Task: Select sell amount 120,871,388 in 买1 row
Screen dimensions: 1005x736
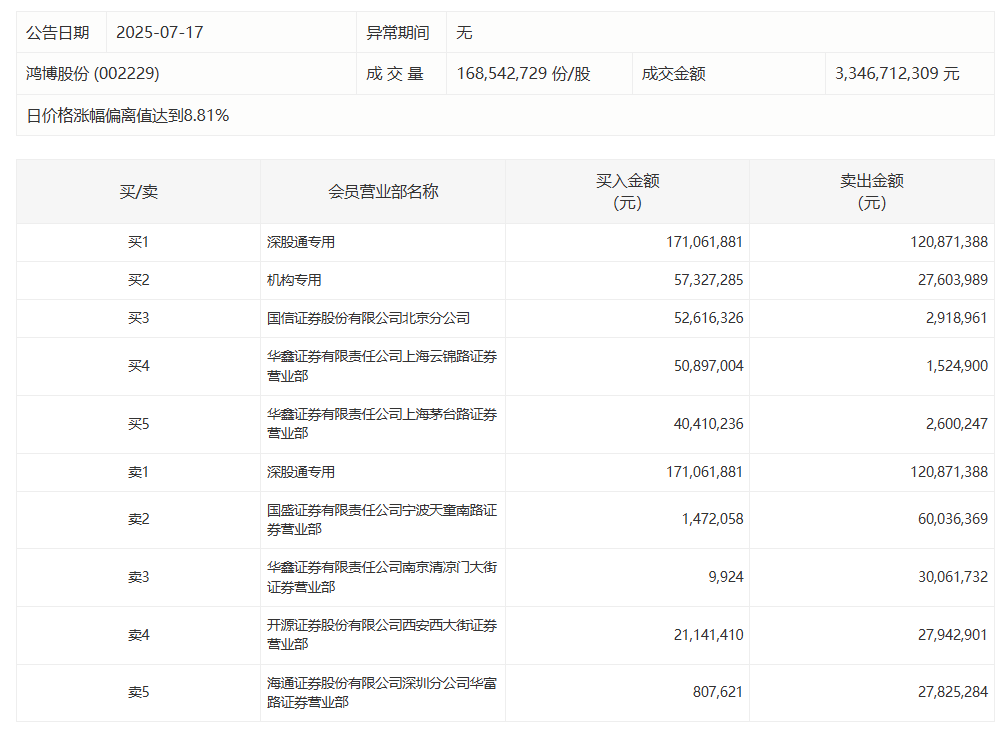Action: (x=949, y=242)
